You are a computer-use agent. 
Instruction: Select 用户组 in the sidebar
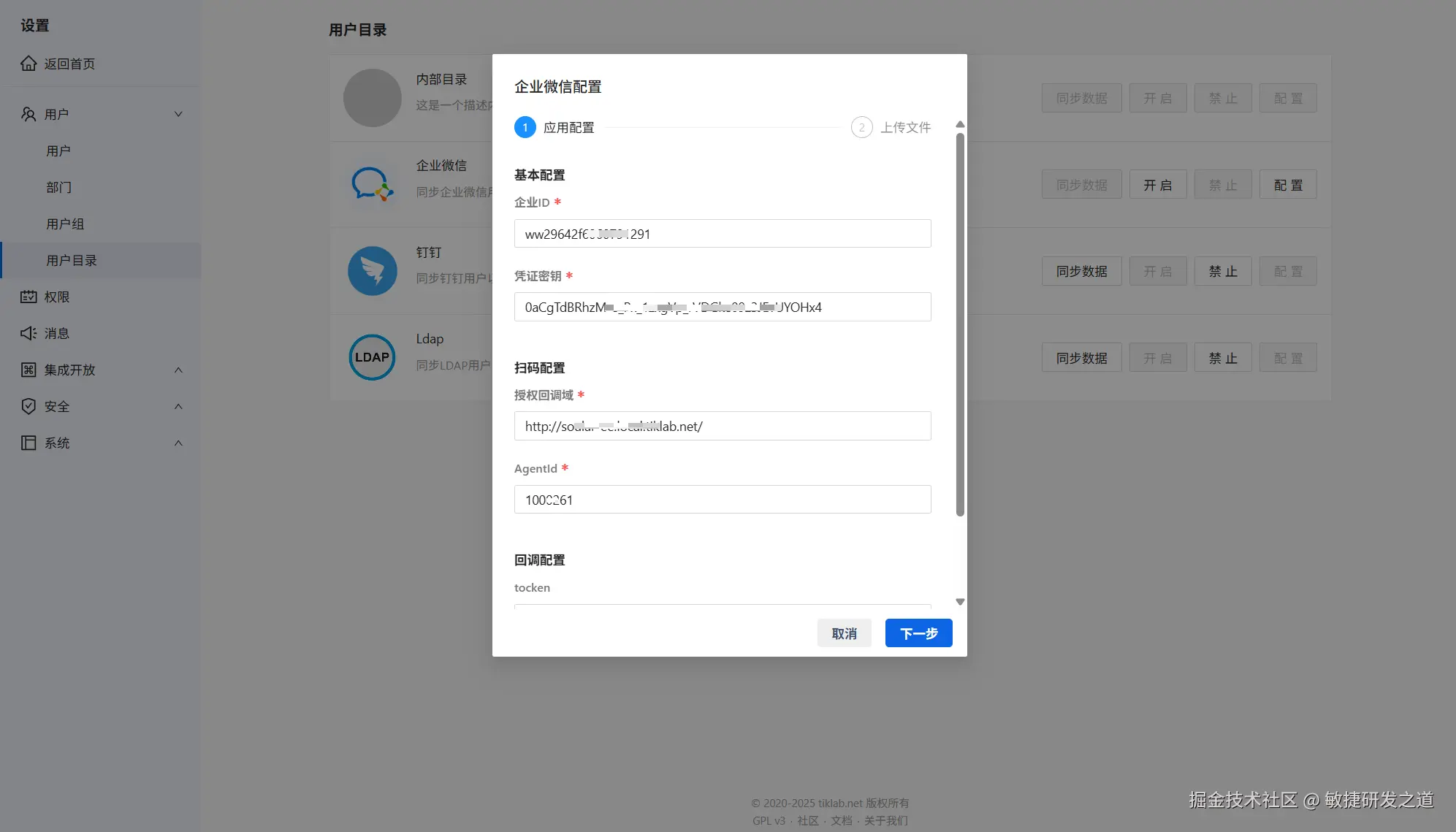(x=65, y=224)
